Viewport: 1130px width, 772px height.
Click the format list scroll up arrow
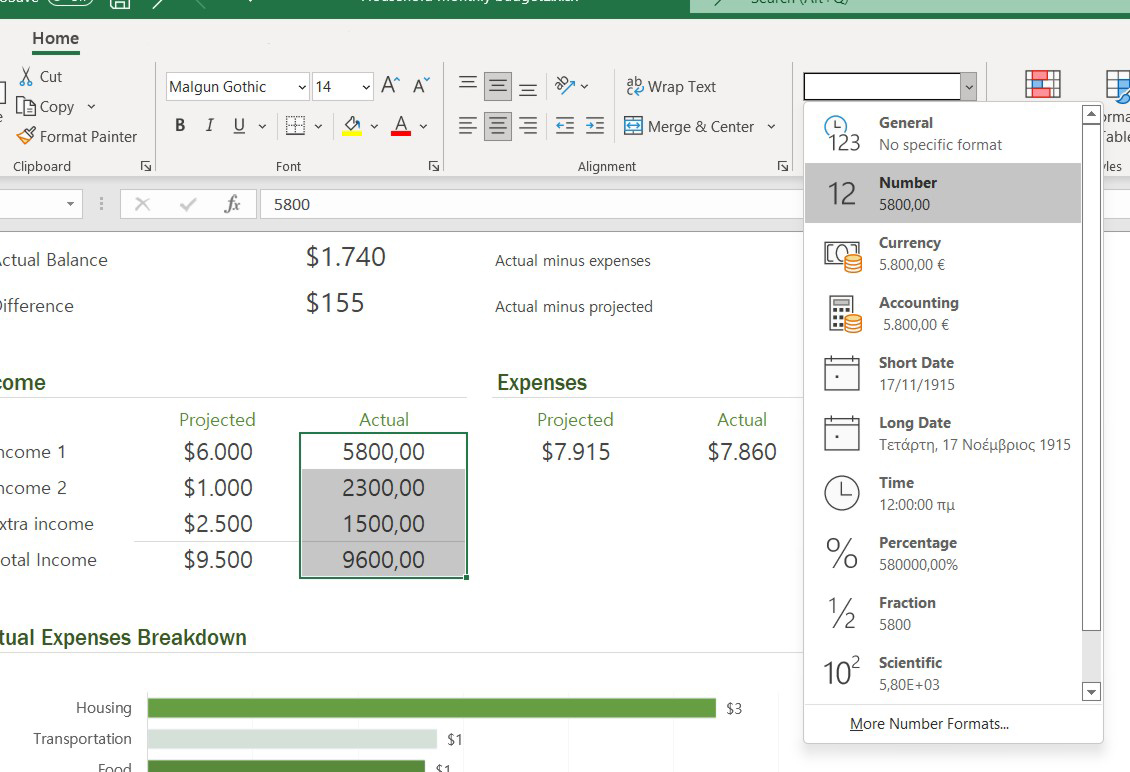point(1091,115)
